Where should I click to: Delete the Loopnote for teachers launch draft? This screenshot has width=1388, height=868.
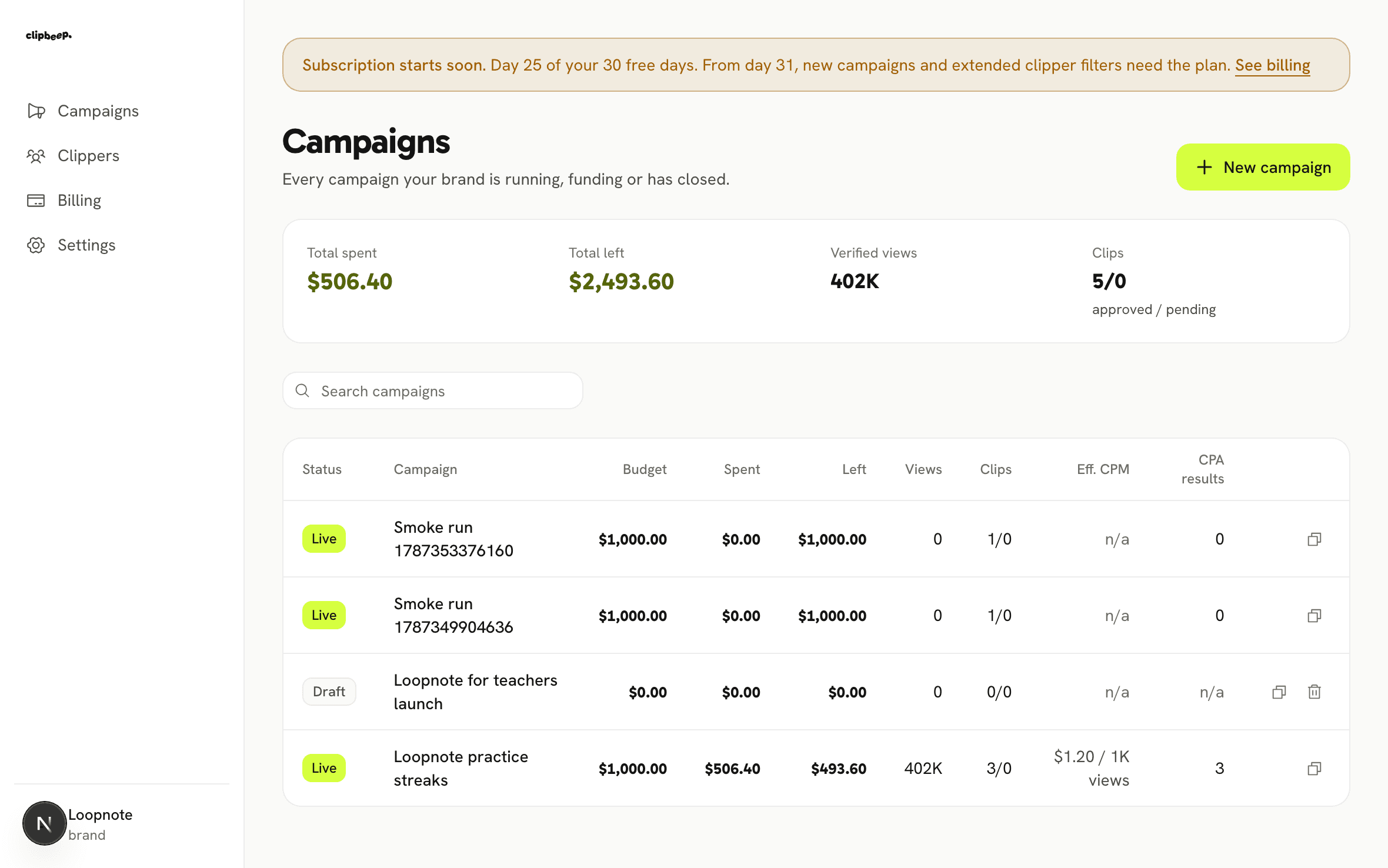coord(1314,692)
